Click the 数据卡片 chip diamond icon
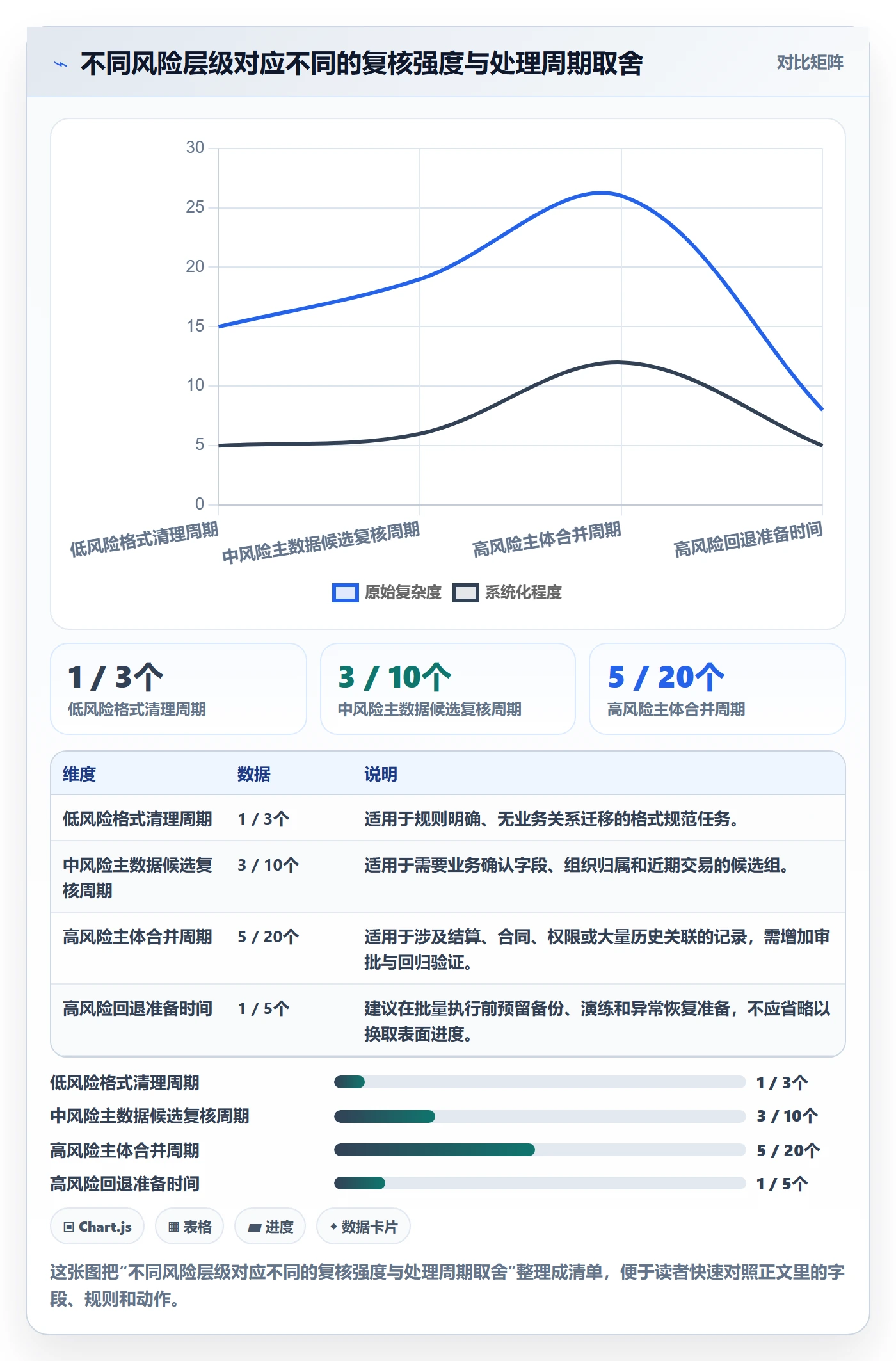896x1361 pixels. coord(333,1227)
